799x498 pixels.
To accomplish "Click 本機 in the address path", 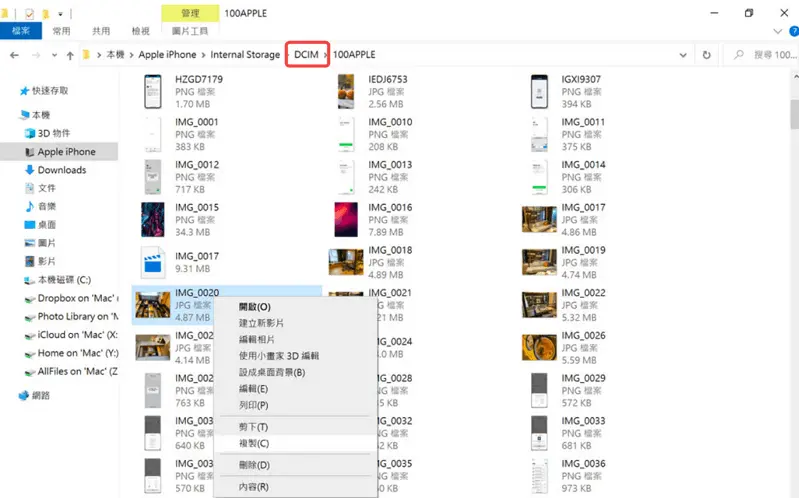I will [115, 55].
